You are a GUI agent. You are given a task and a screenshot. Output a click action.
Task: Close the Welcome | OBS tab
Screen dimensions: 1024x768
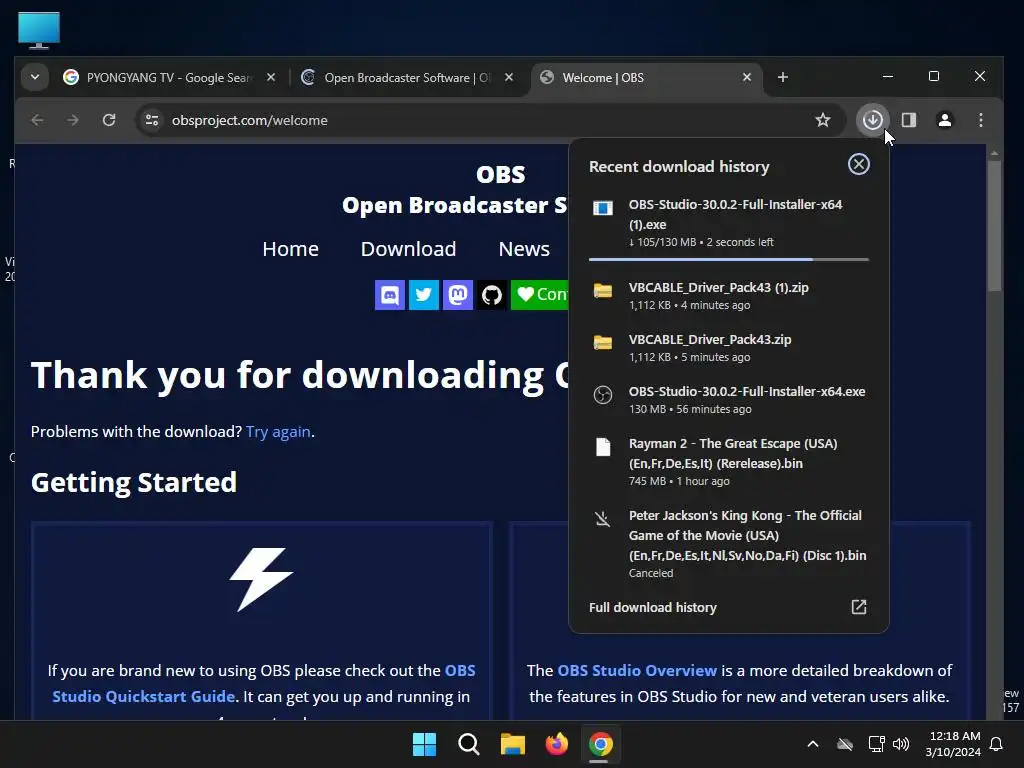(746, 78)
